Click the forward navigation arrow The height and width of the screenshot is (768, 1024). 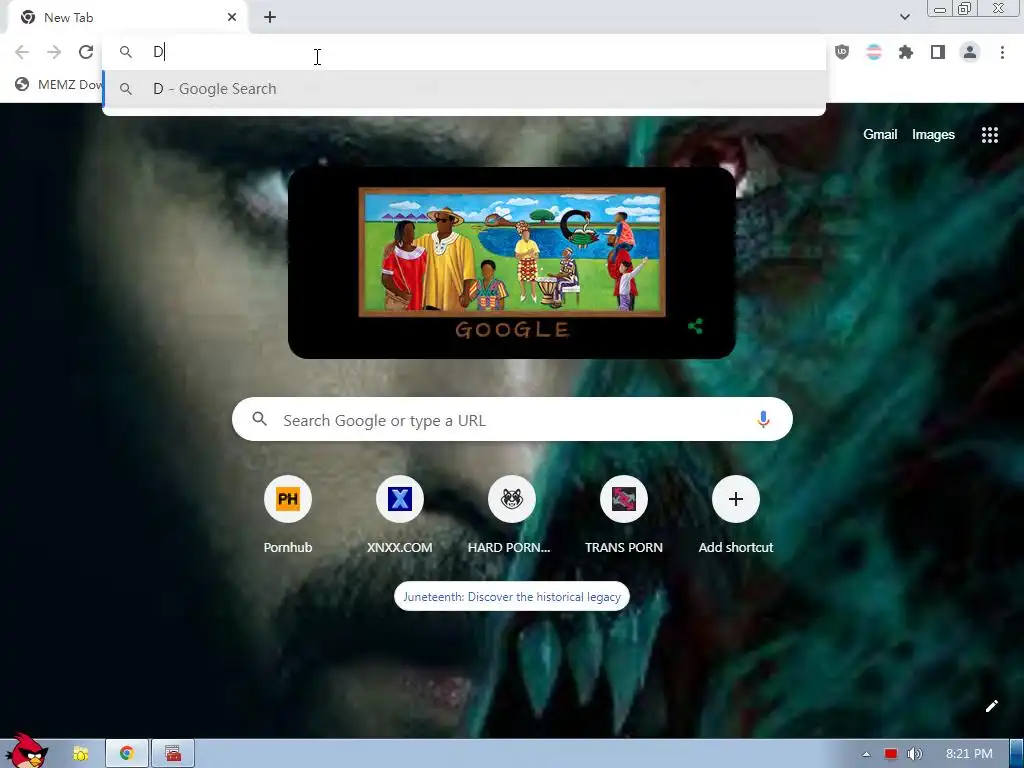[x=54, y=52]
